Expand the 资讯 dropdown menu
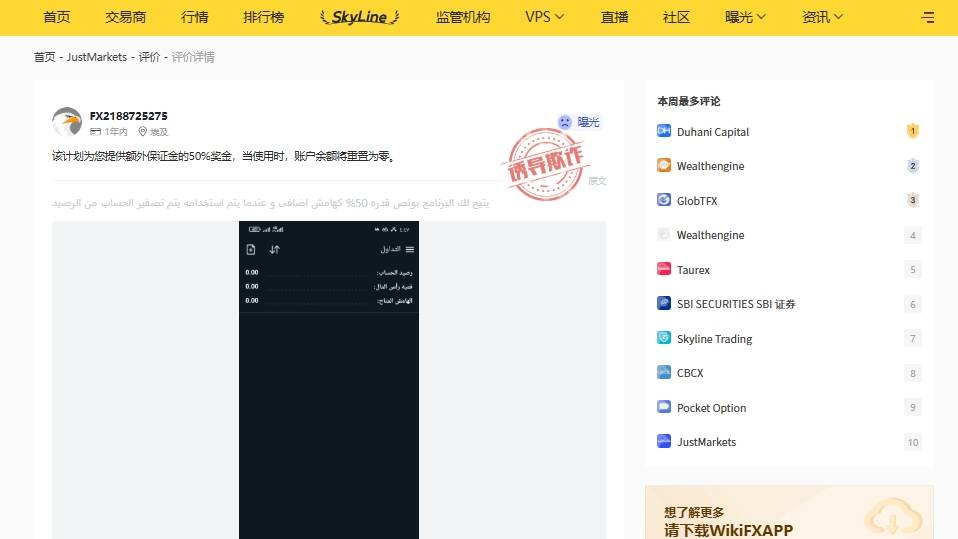958x539 pixels. coord(822,17)
